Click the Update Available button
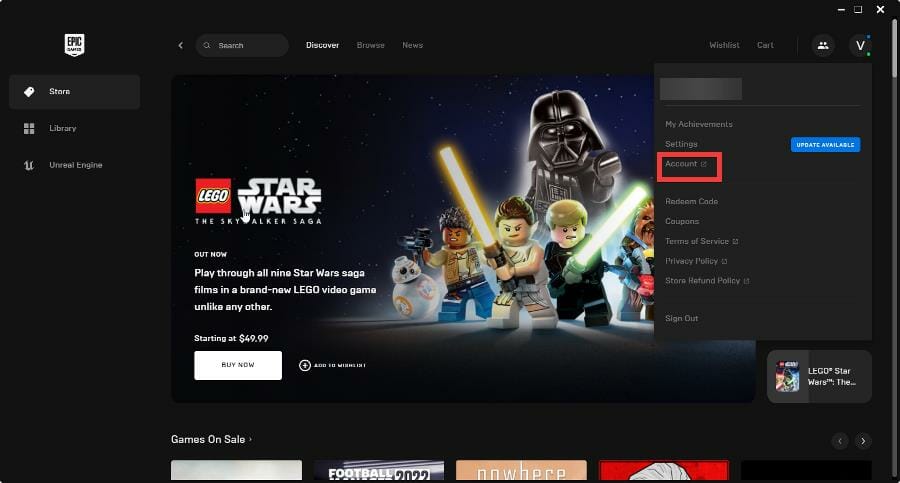 (x=825, y=145)
